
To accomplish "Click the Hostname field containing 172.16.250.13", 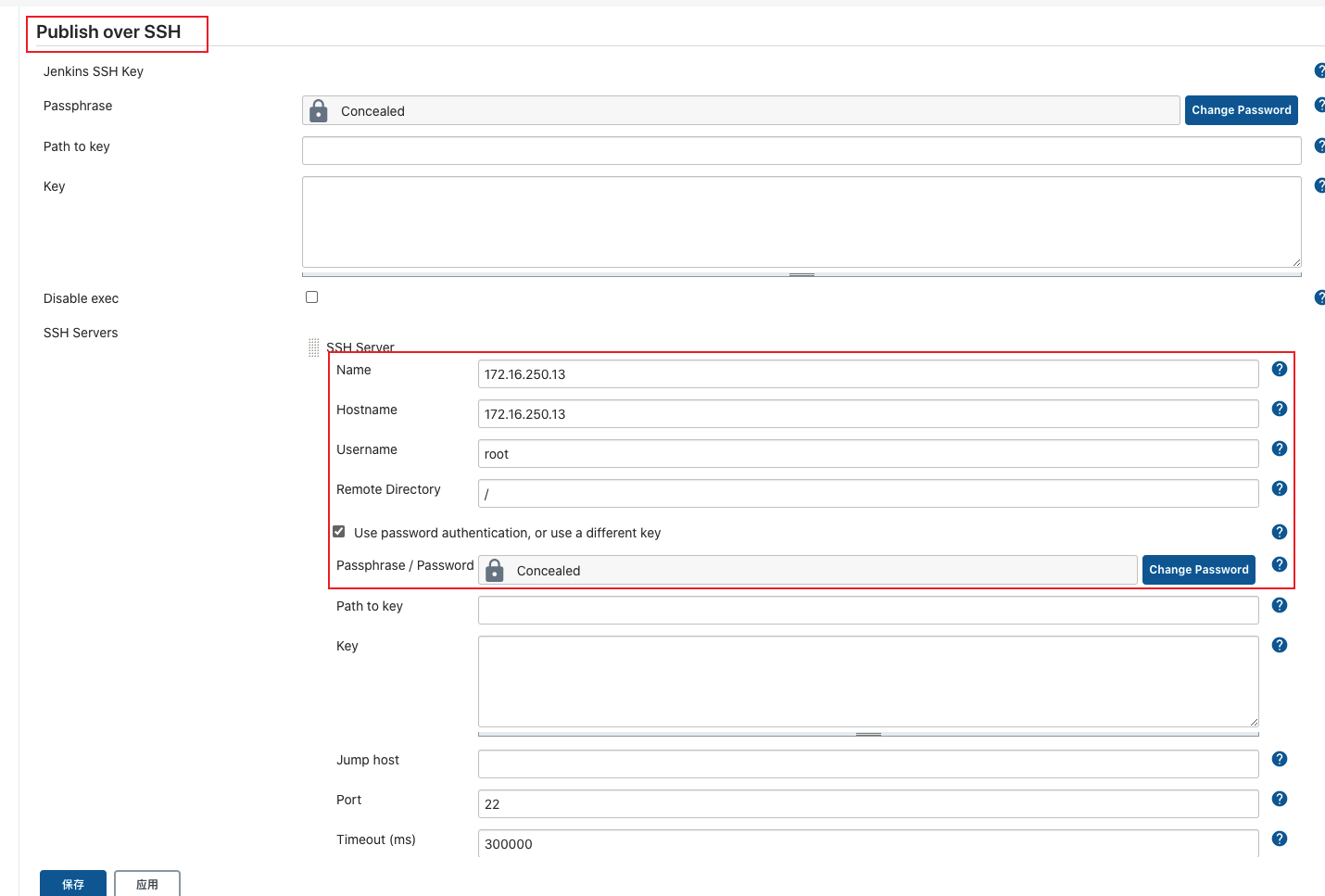I will 868,414.
